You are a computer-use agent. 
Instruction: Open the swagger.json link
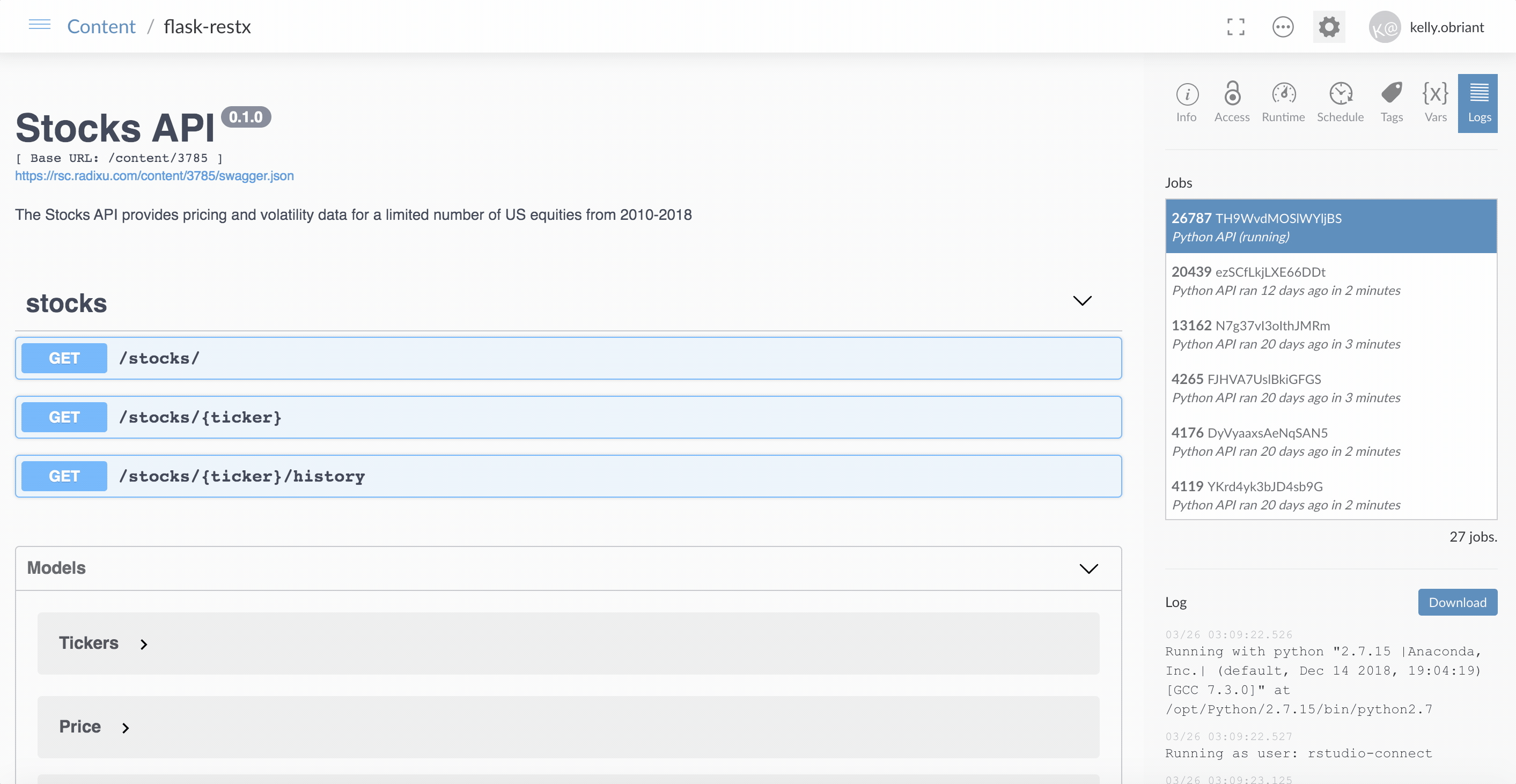(x=154, y=175)
